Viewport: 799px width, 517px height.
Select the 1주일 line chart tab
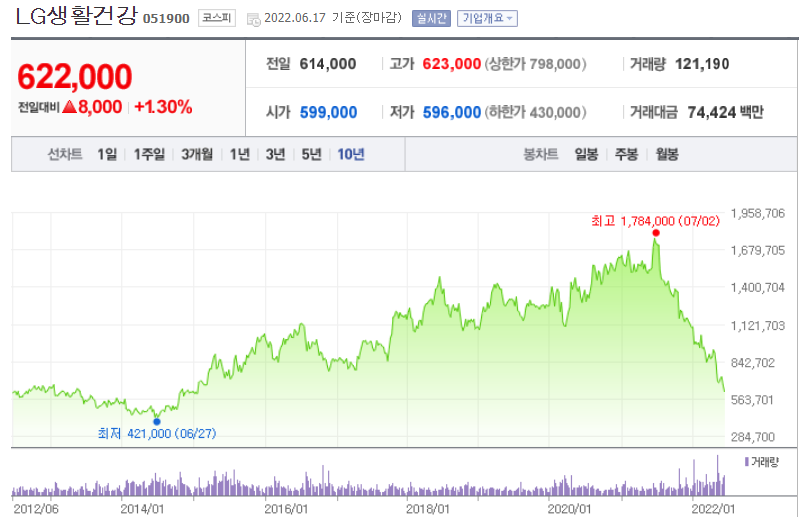click(149, 154)
